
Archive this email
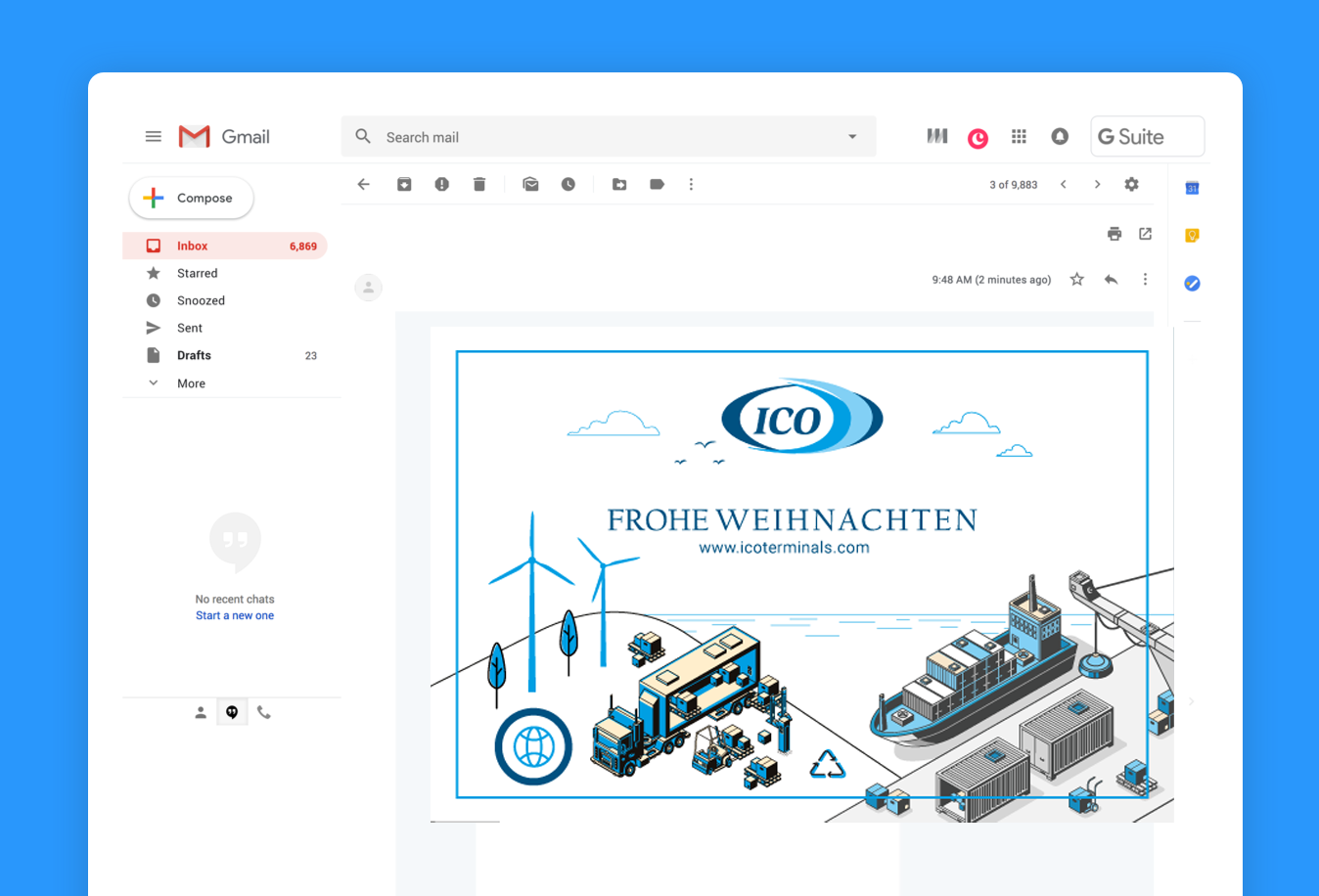click(404, 184)
